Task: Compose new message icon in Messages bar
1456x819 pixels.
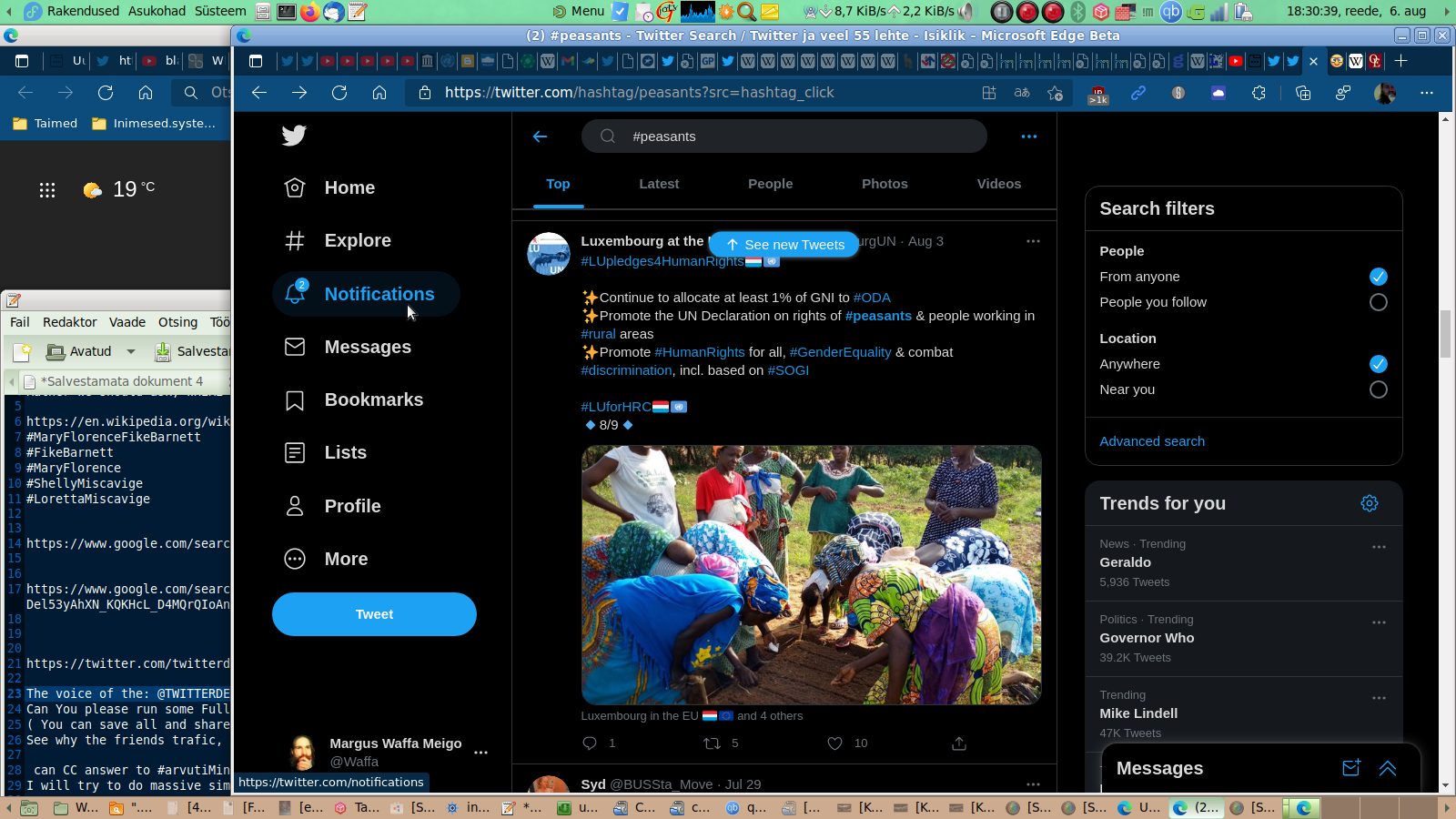Action: pos(1351,768)
